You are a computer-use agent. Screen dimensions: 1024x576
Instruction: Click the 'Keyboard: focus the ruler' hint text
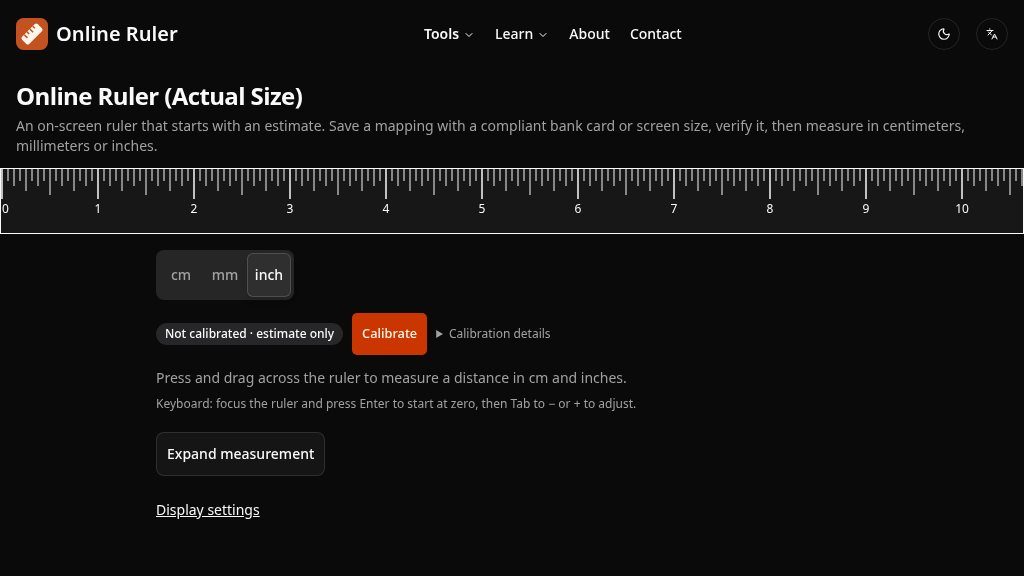tap(396, 404)
